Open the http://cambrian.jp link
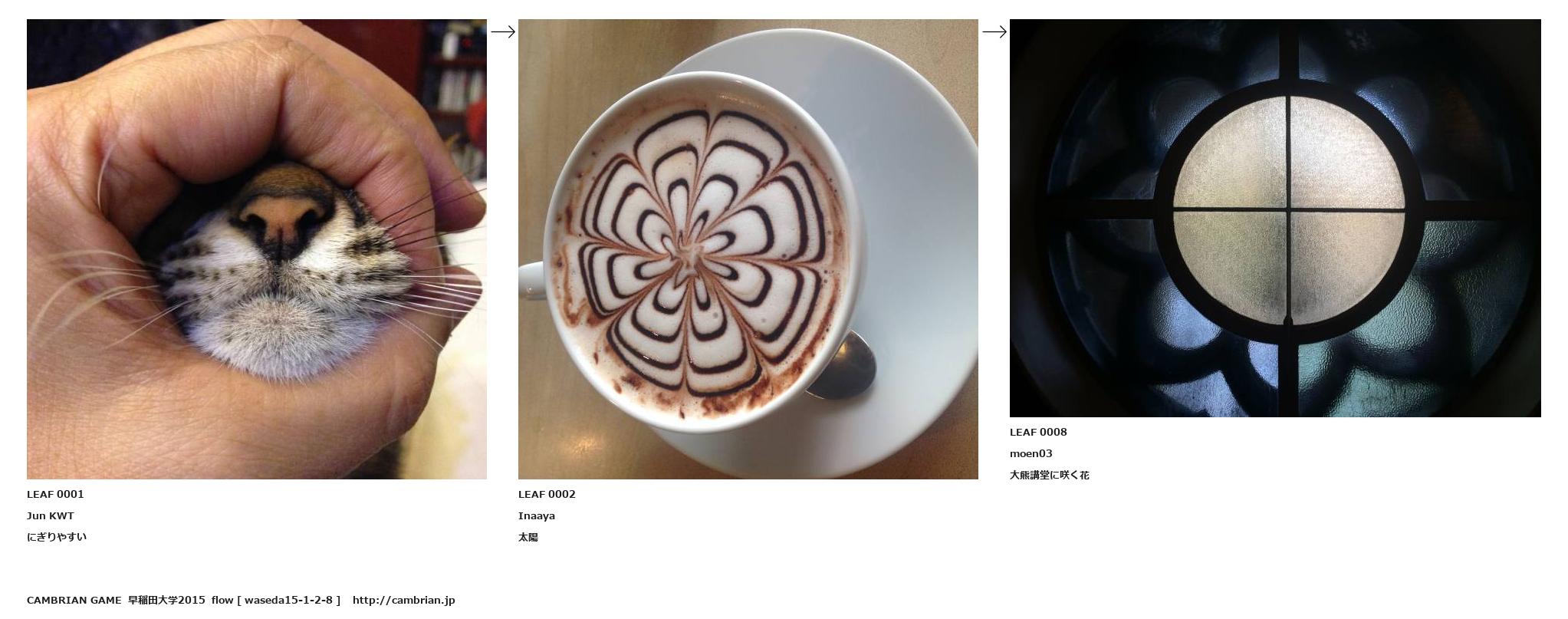This screenshot has height=619, width=1568. pyautogui.click(x=404, y=600)
